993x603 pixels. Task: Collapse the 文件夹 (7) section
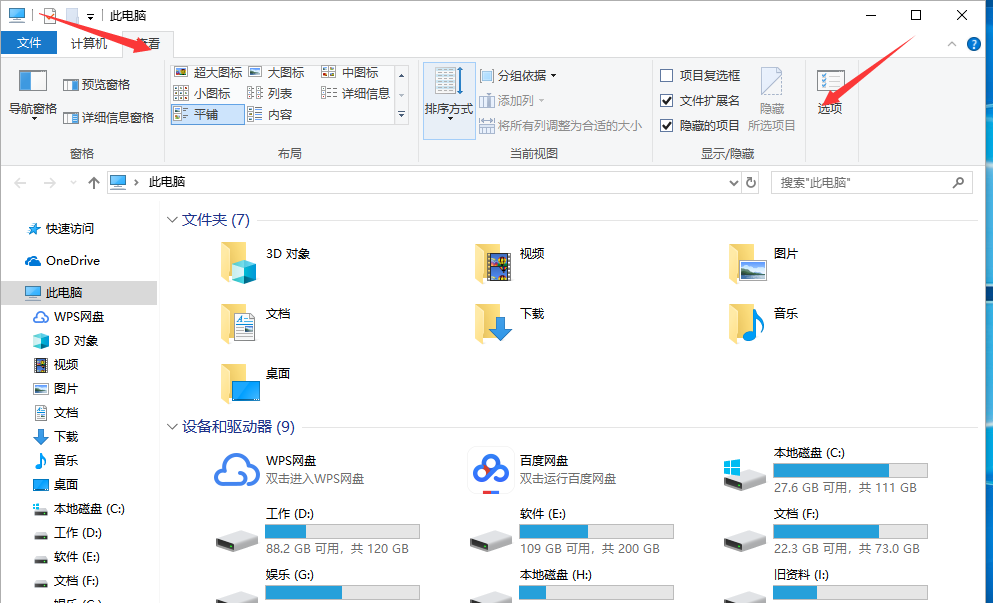point(172,219)
